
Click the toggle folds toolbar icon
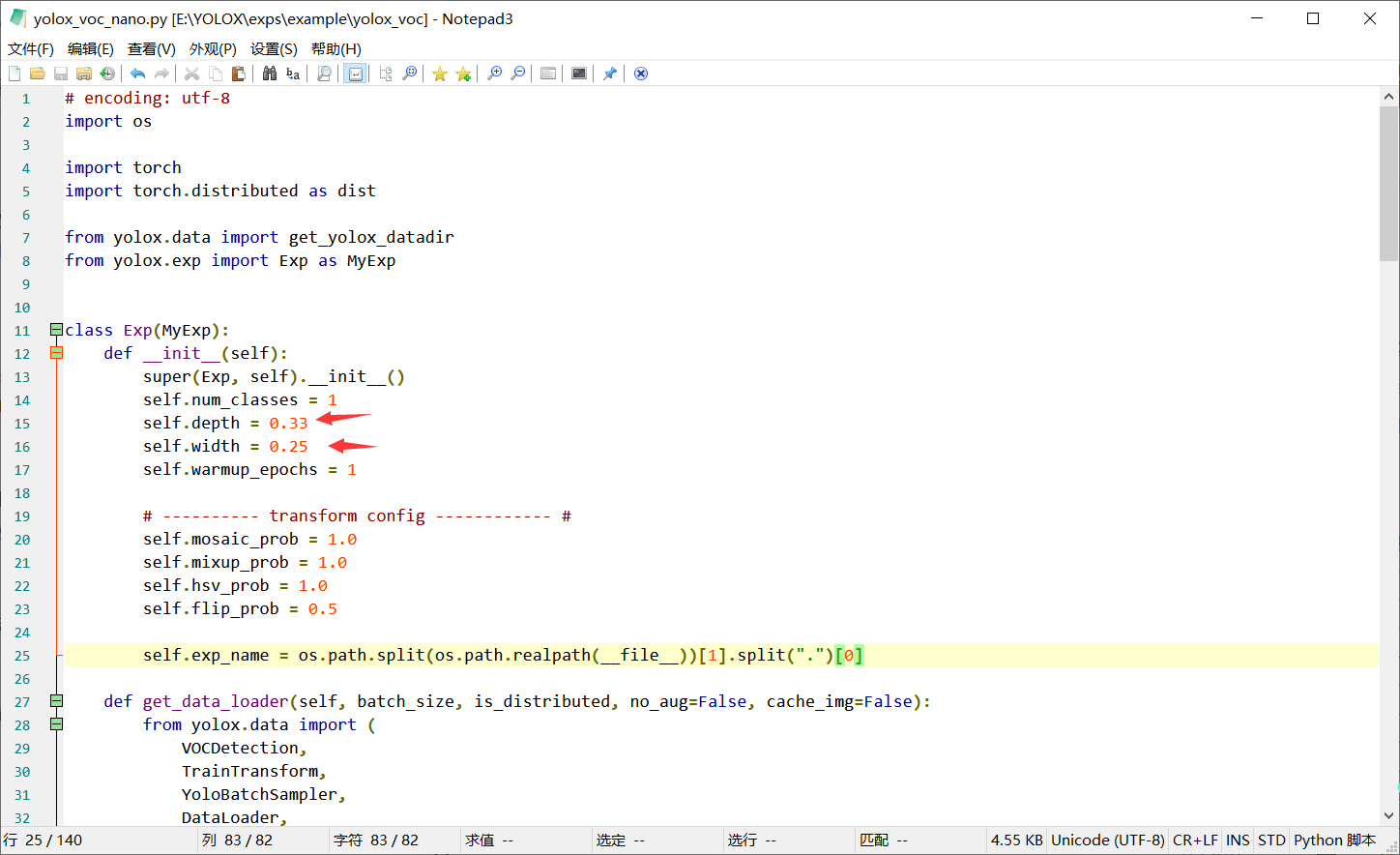[x=386, y=74]
